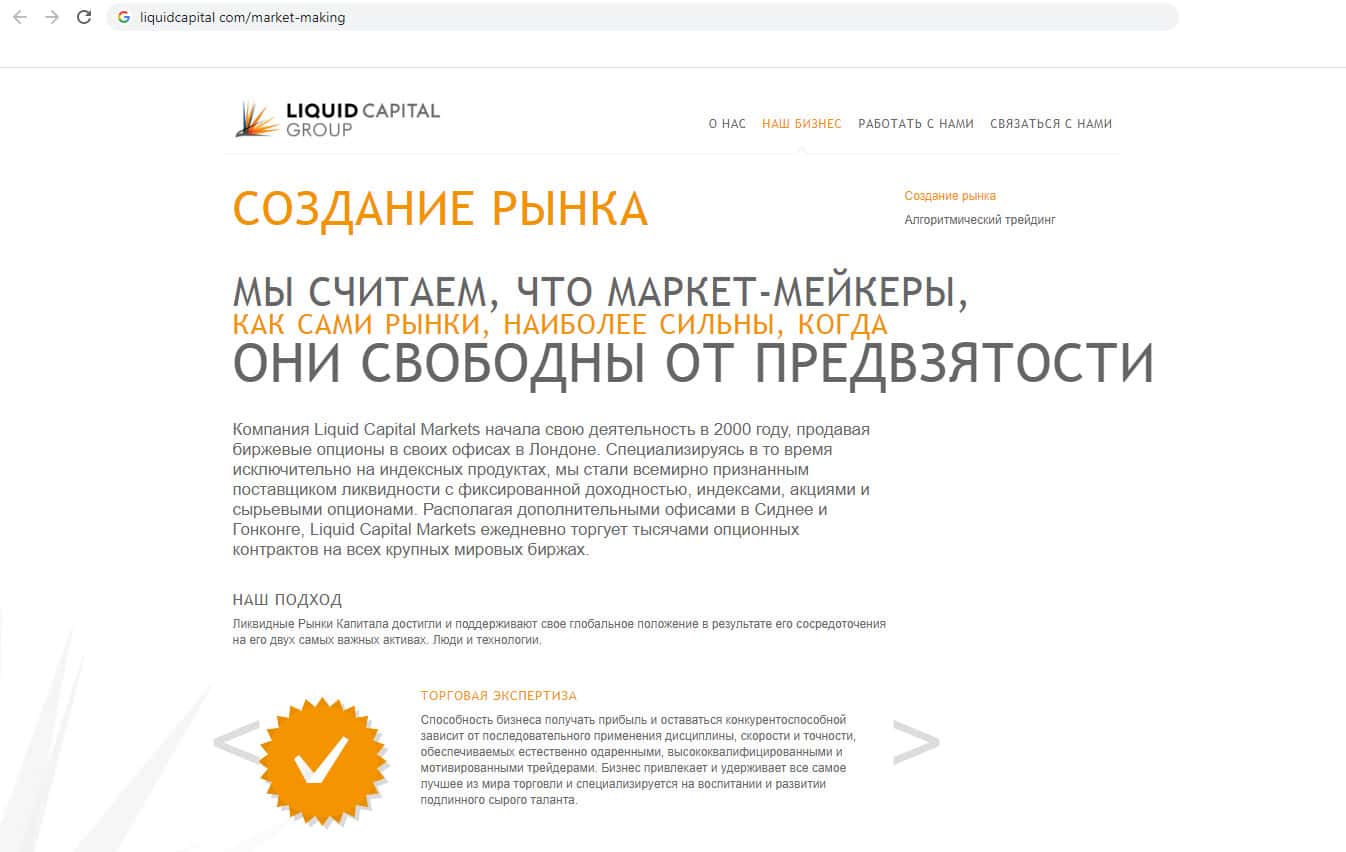Focus the address bar with liquidcapital.com/market-making
Screen dimensions: 1346x852
[642, 17]
